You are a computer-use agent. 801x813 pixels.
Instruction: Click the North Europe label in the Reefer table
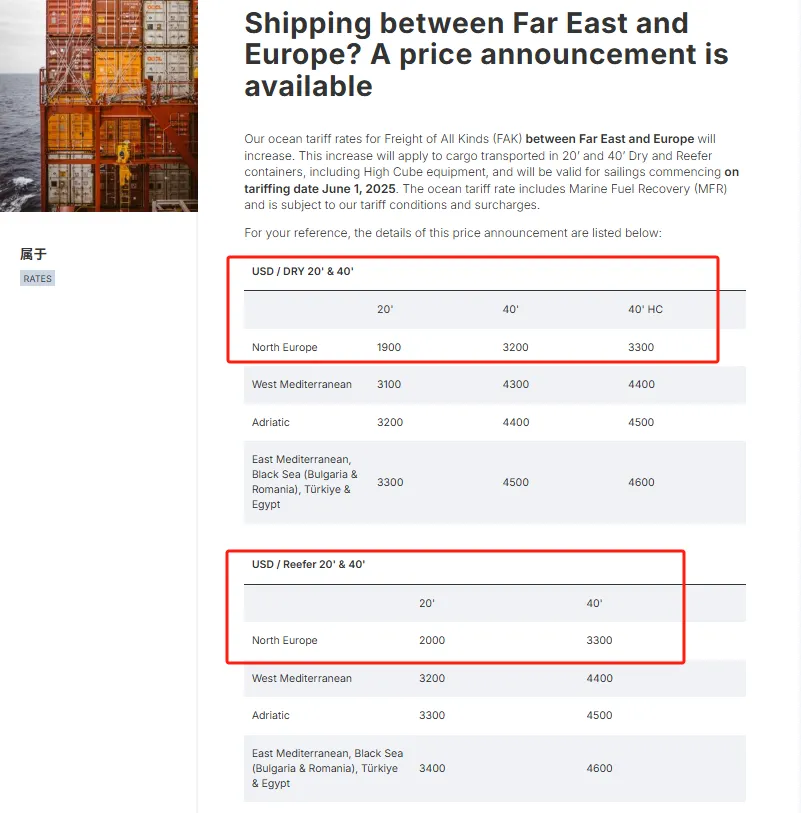tap(285, 640)
